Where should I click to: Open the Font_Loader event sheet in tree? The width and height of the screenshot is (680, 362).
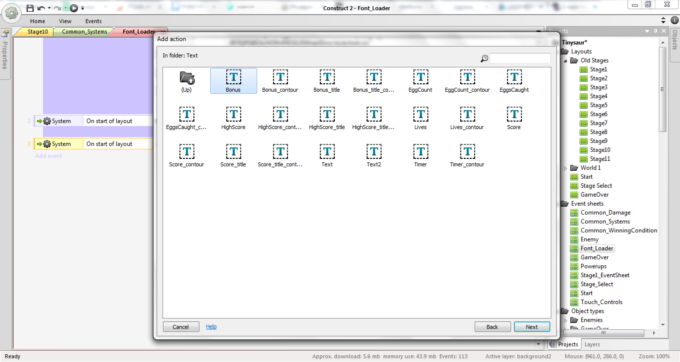coord(596,248)
